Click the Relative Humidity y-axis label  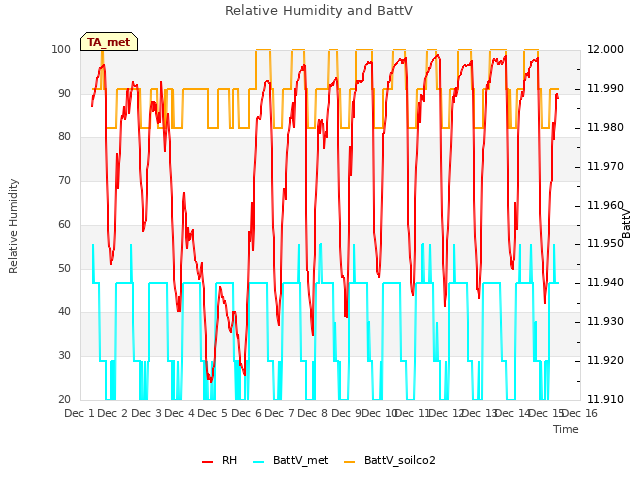click(x=13, y=226)
